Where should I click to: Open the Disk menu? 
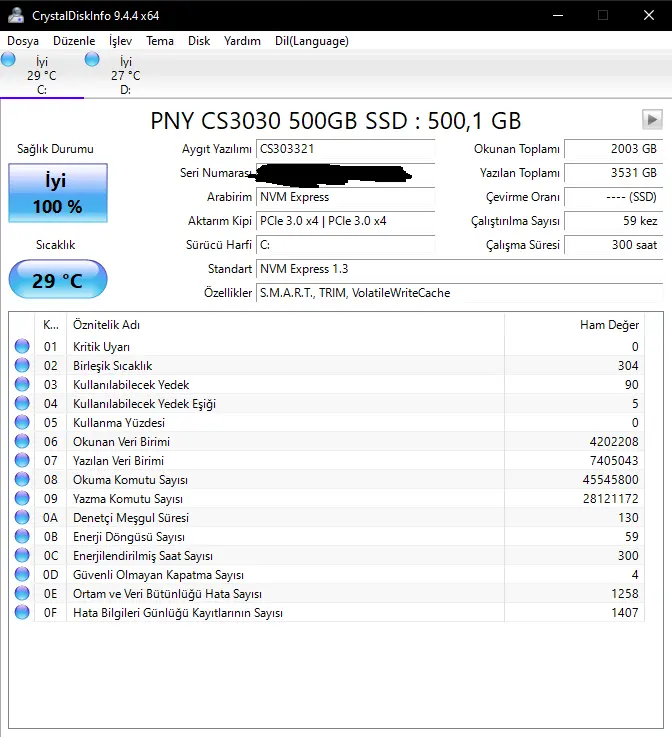(x=199, y=41)
